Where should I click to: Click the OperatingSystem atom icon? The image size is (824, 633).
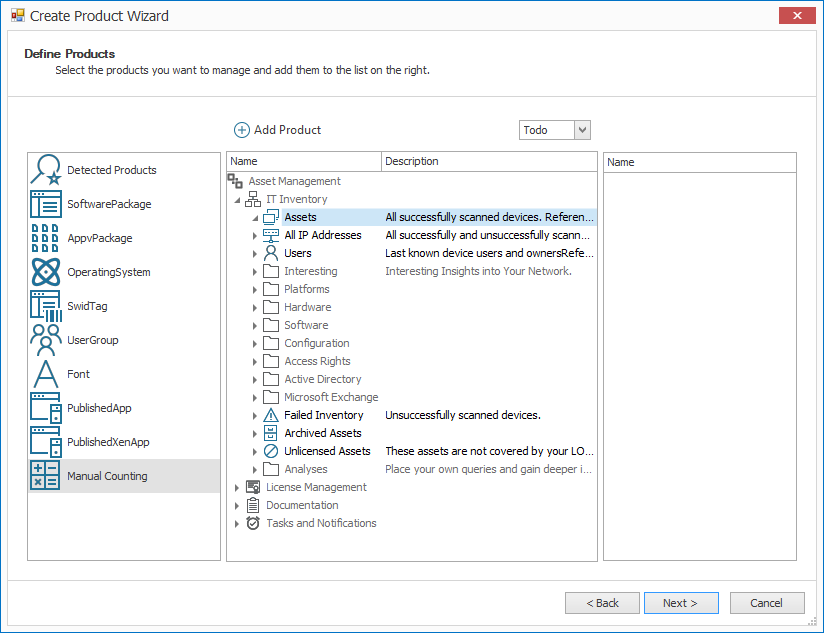[46, 272]
